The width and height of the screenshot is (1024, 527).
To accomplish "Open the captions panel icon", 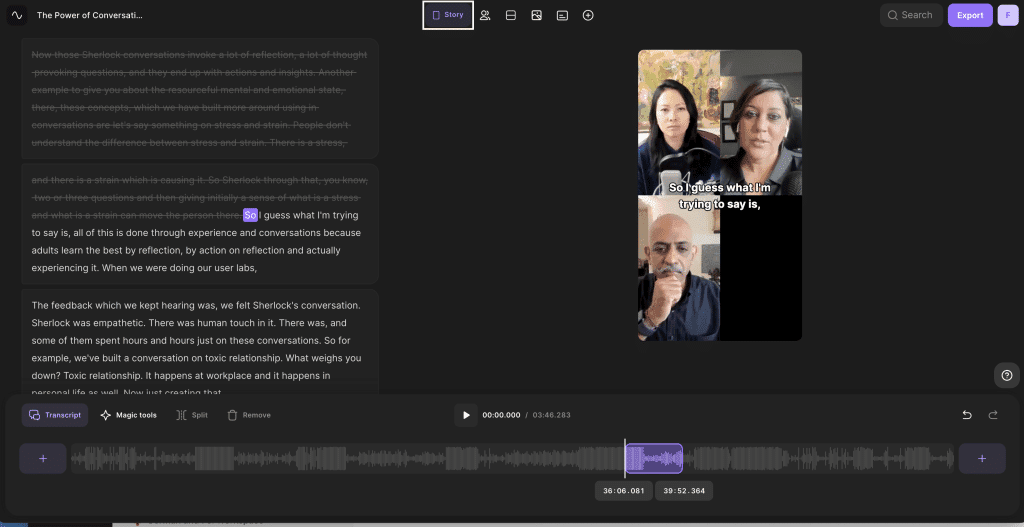I will click(562, 15).
